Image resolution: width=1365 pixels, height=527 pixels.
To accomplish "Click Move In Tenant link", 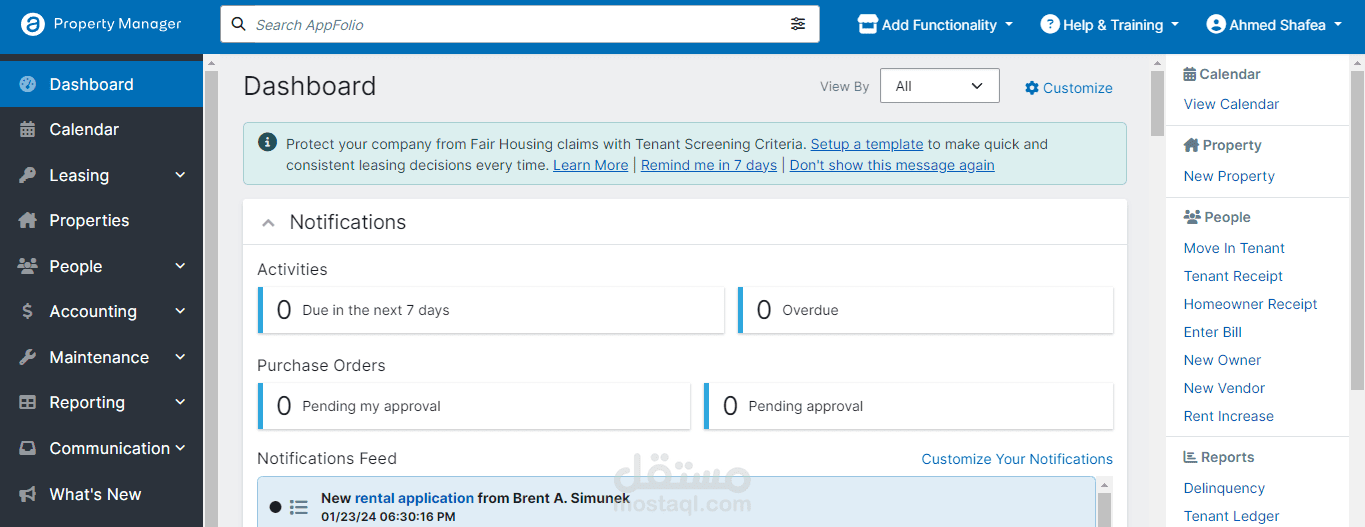I will click(x=1234, y=248).
